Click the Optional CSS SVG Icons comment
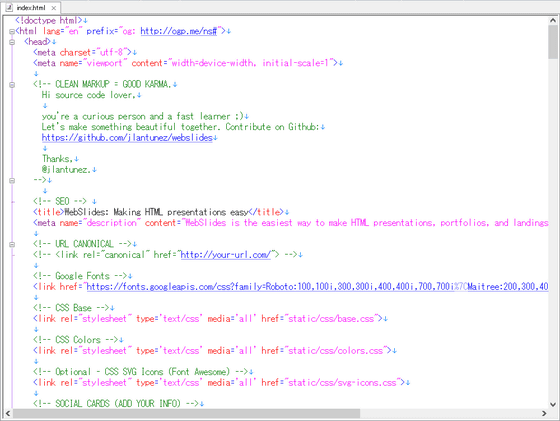560x421 pixels. (141, 372)
